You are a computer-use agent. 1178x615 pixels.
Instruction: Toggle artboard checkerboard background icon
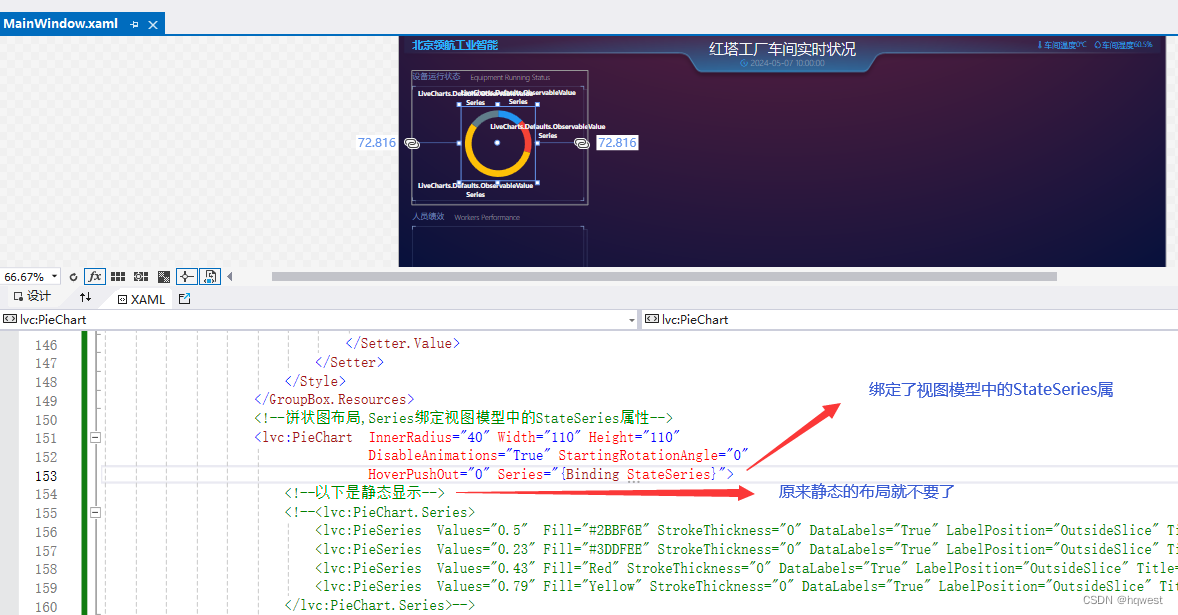coord(164,276)
